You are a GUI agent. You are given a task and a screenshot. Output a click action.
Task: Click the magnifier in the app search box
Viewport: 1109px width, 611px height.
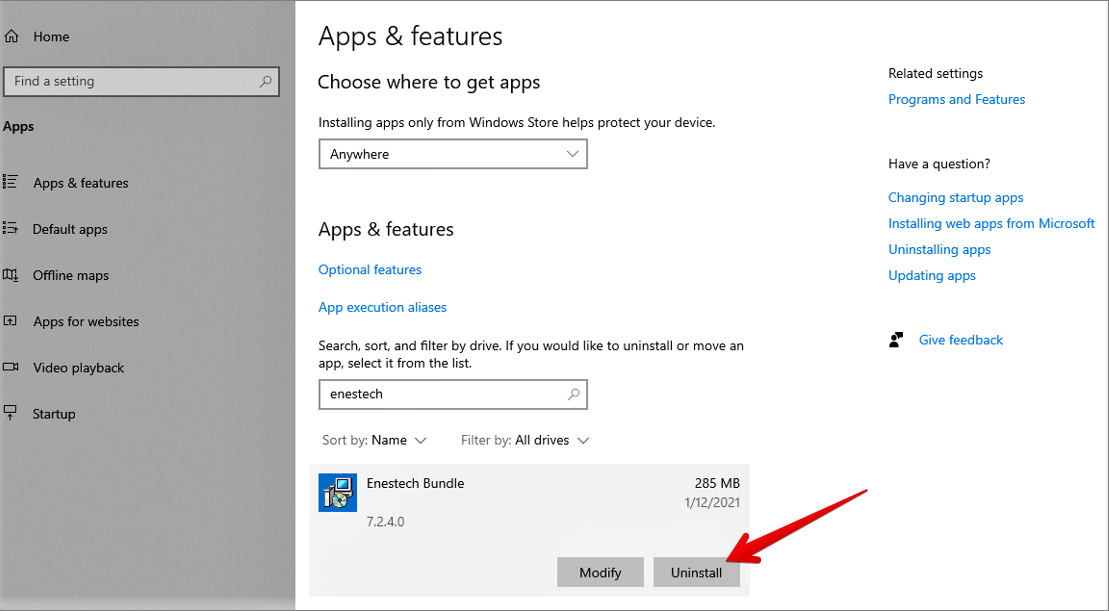[x=574, y=394]
